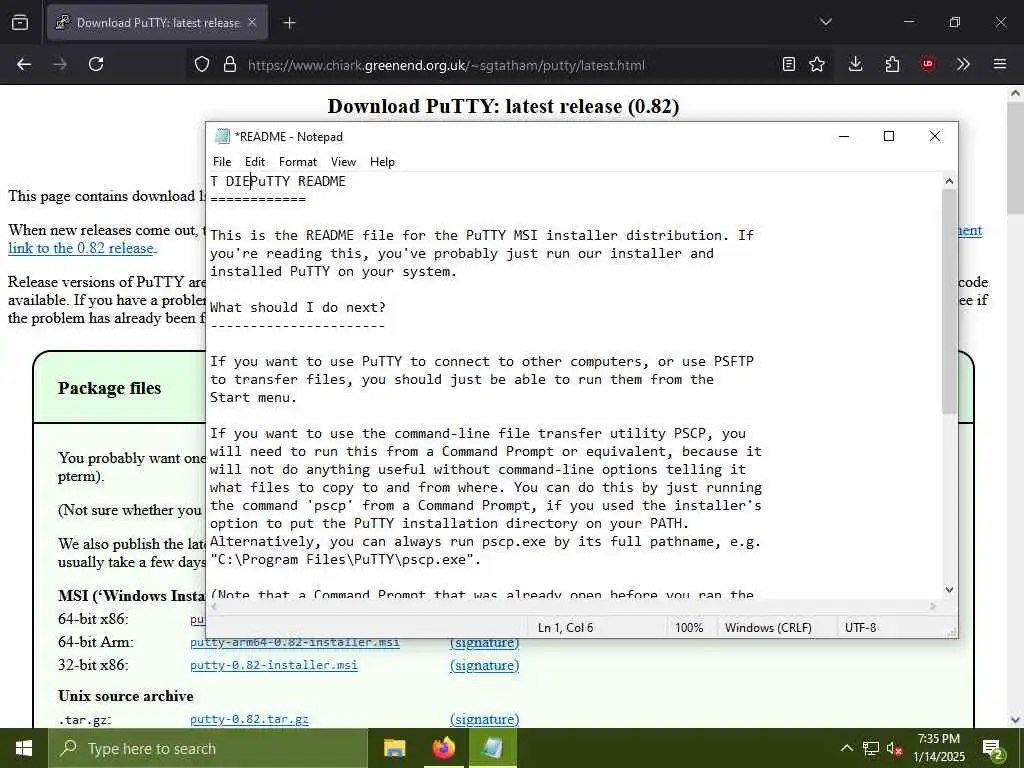Open signature link for 32-bit x86 installer
1024x768 pixels.
(485, 665)
